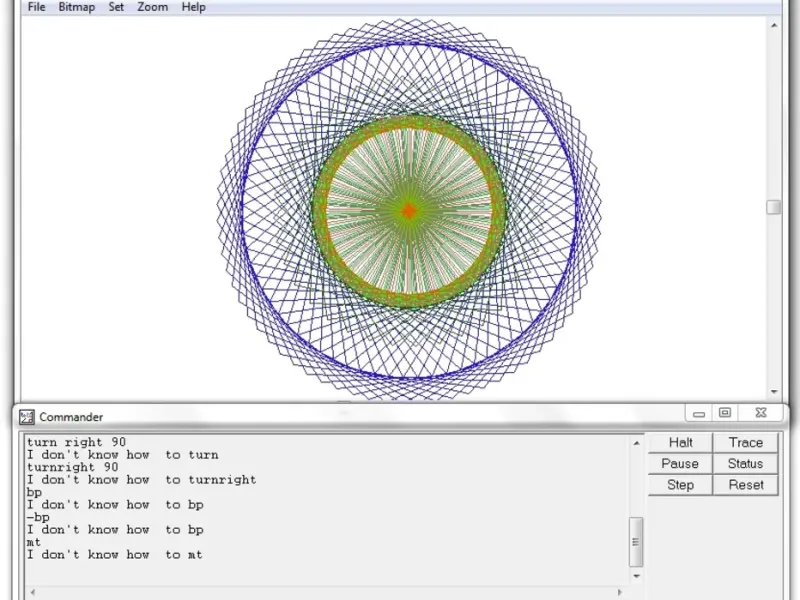Click the Commander horizontal scroll-left arrow
Image resolution: width=800 pixels, height=600 pixels.
tap(33, 592)
